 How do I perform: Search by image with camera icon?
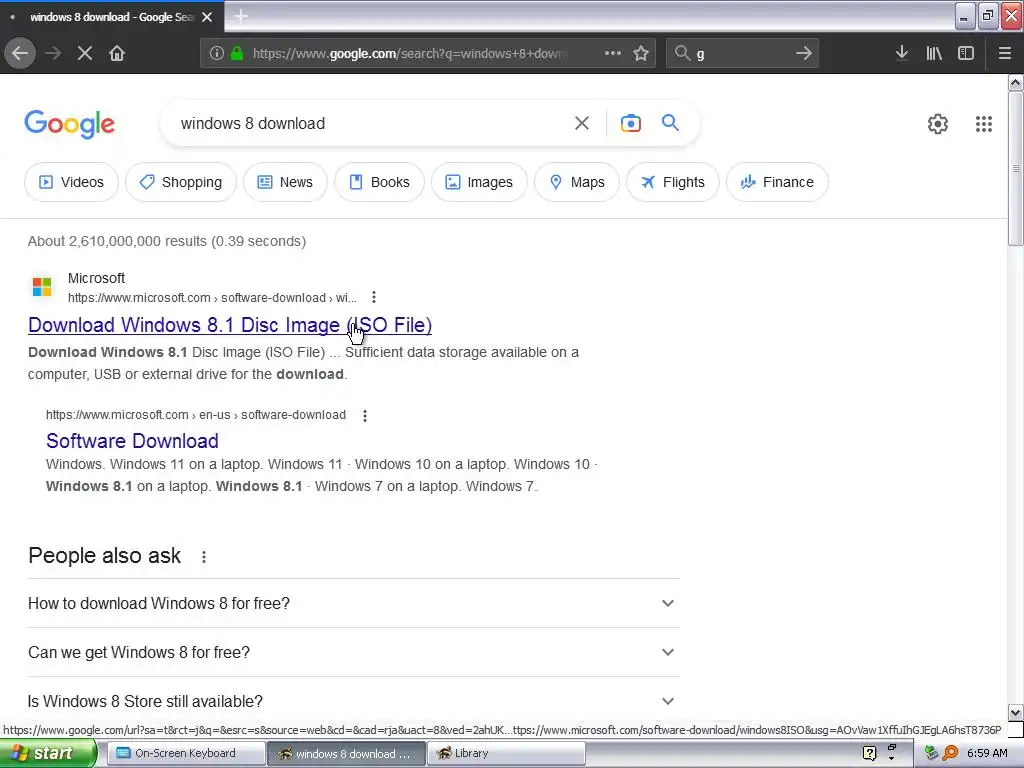(x=630, y=123)
